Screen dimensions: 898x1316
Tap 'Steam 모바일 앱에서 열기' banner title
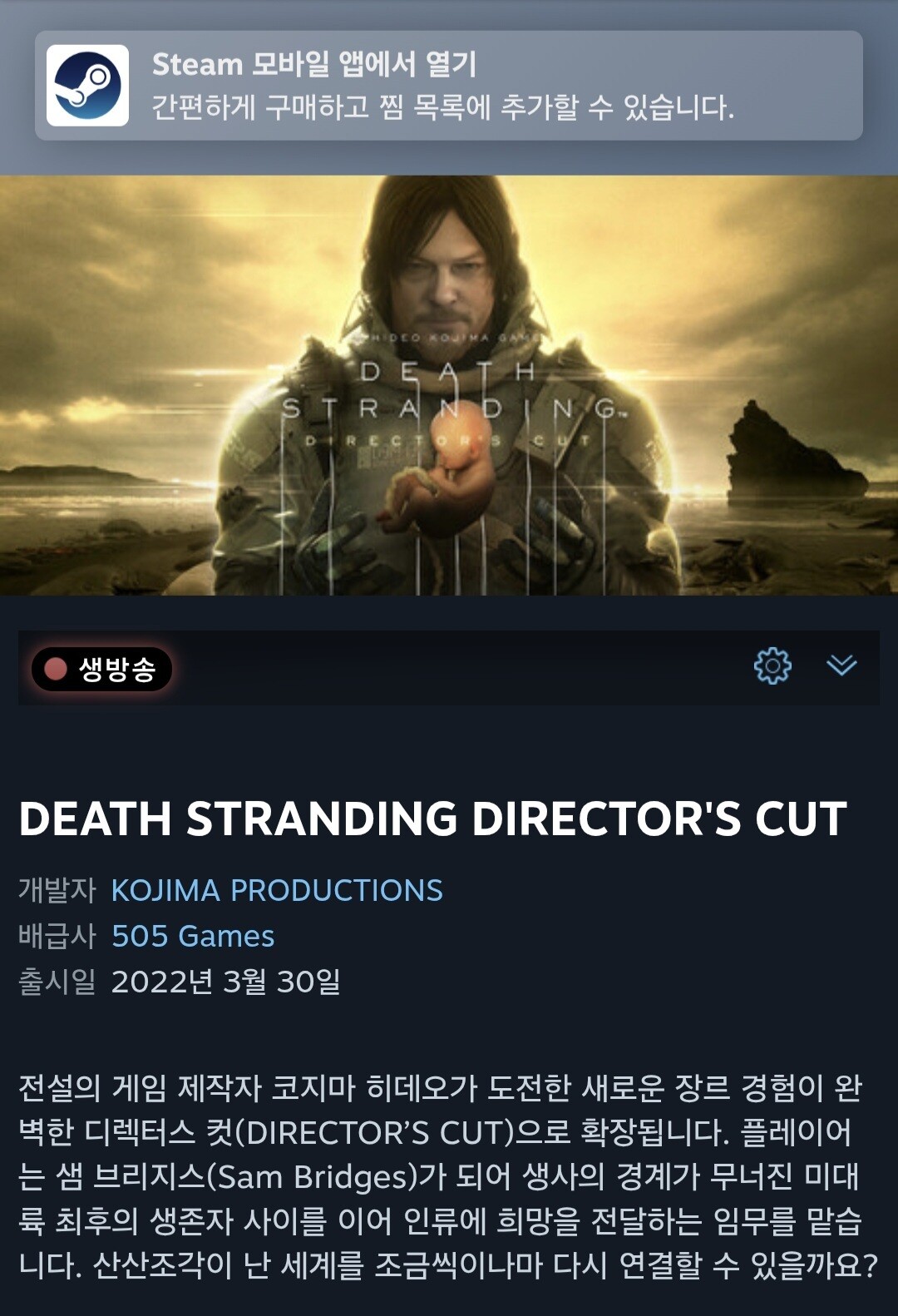pos(314,64)
